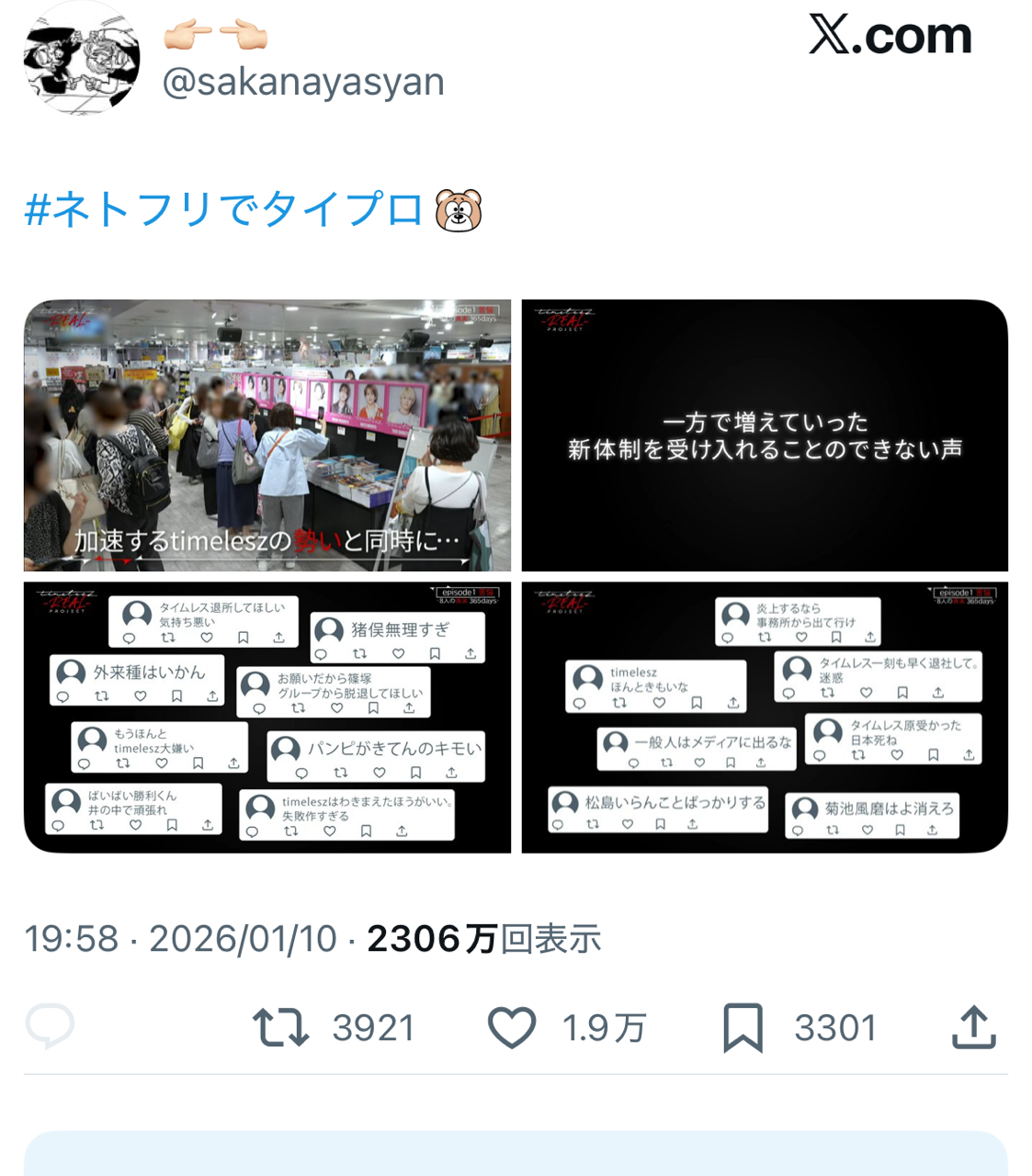Tap the pointing fingers display name
The height and width of the screenshot is (1176, 1032).
coord(216,34)
